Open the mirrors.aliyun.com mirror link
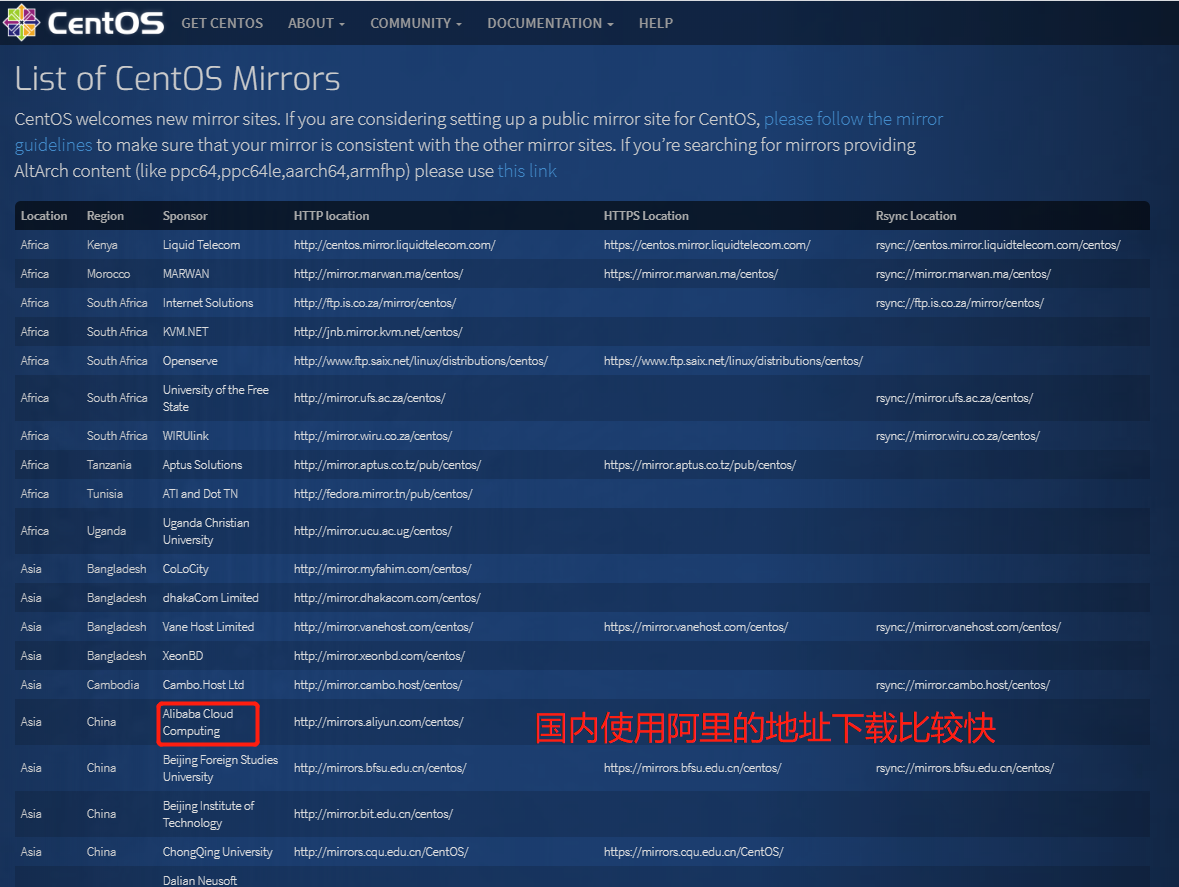This screenshot has height=887, width=1179. [378, 722]
